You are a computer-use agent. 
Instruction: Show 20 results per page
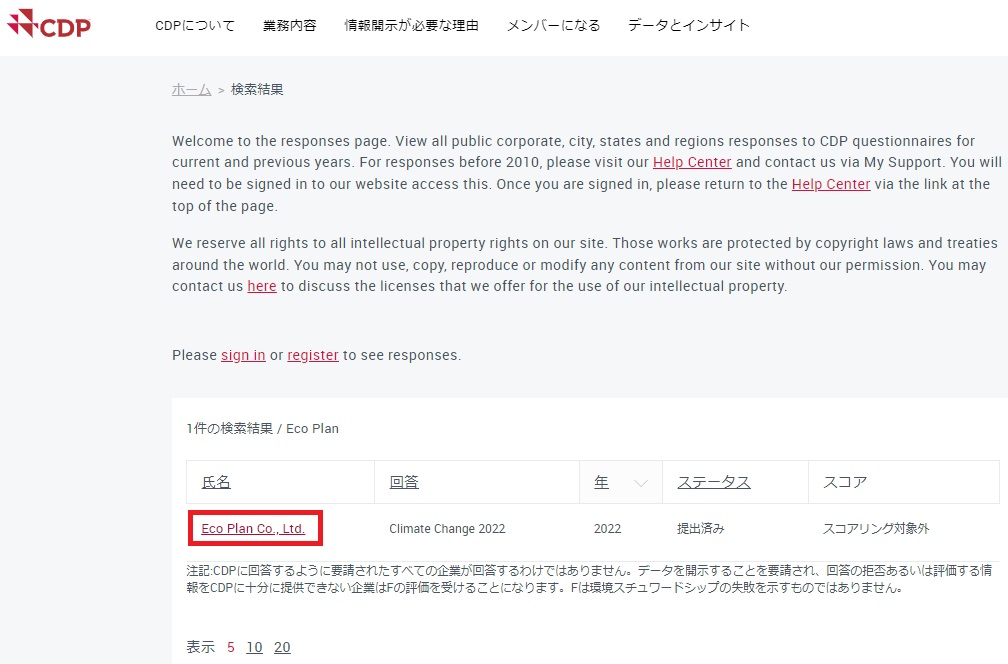[282, 647]
